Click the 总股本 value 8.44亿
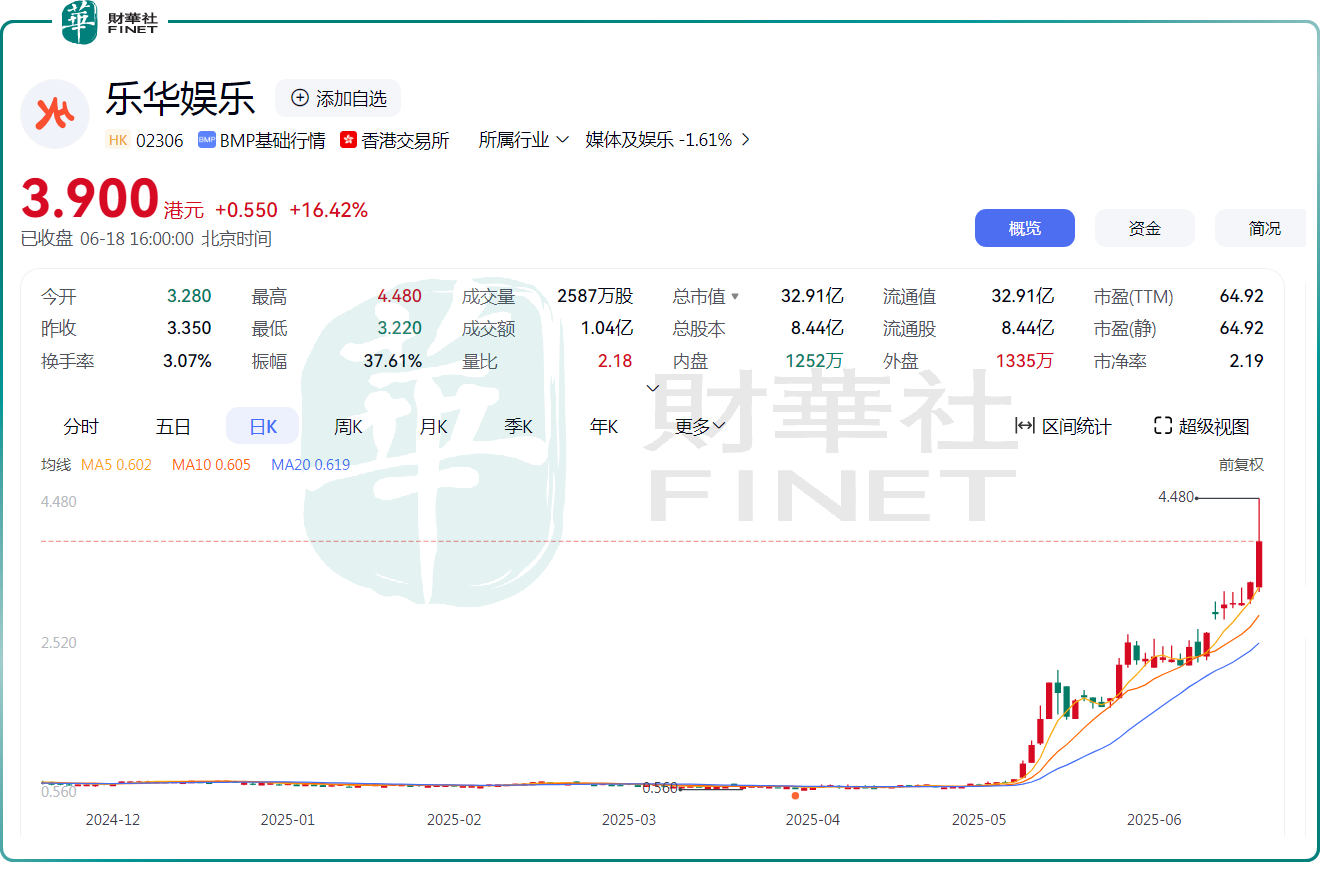 pyautogui.click(x=817, y=328)
